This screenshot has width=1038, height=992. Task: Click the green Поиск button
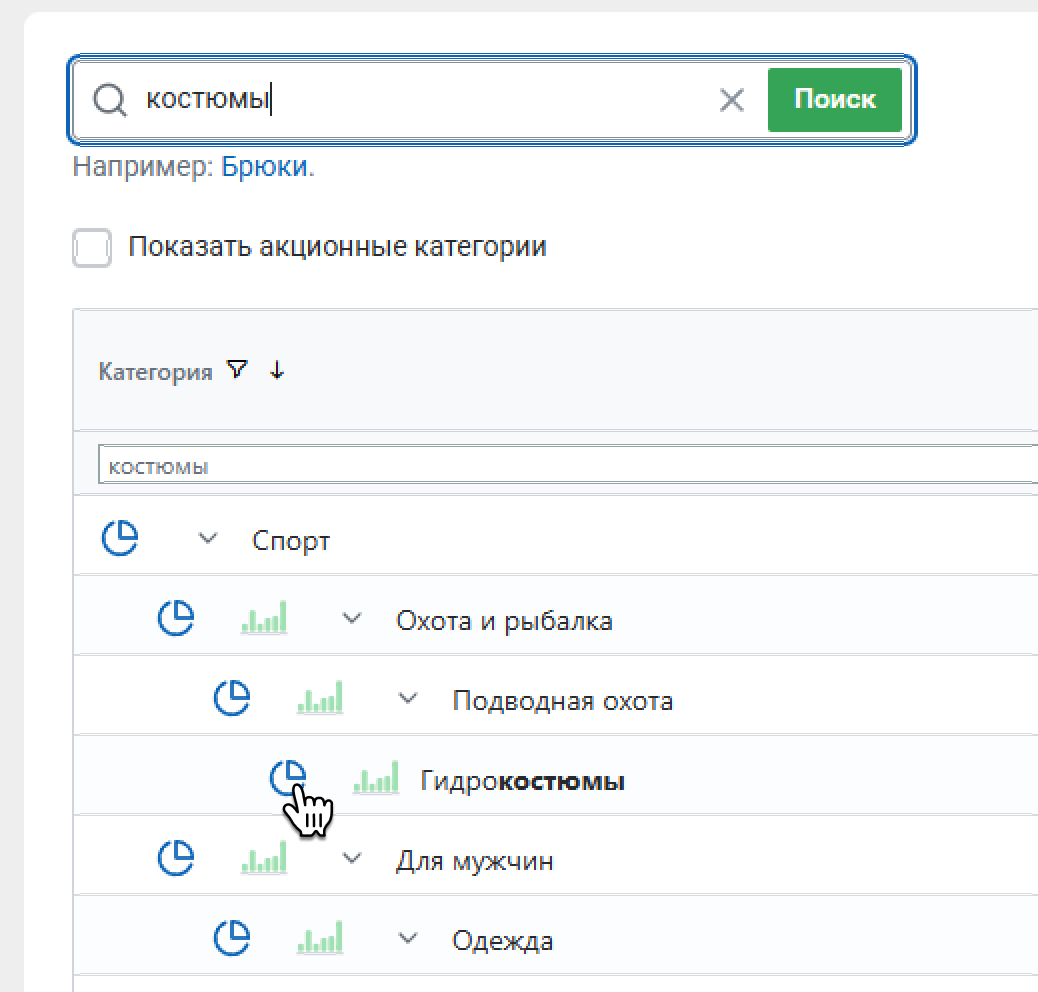point(834,99)
